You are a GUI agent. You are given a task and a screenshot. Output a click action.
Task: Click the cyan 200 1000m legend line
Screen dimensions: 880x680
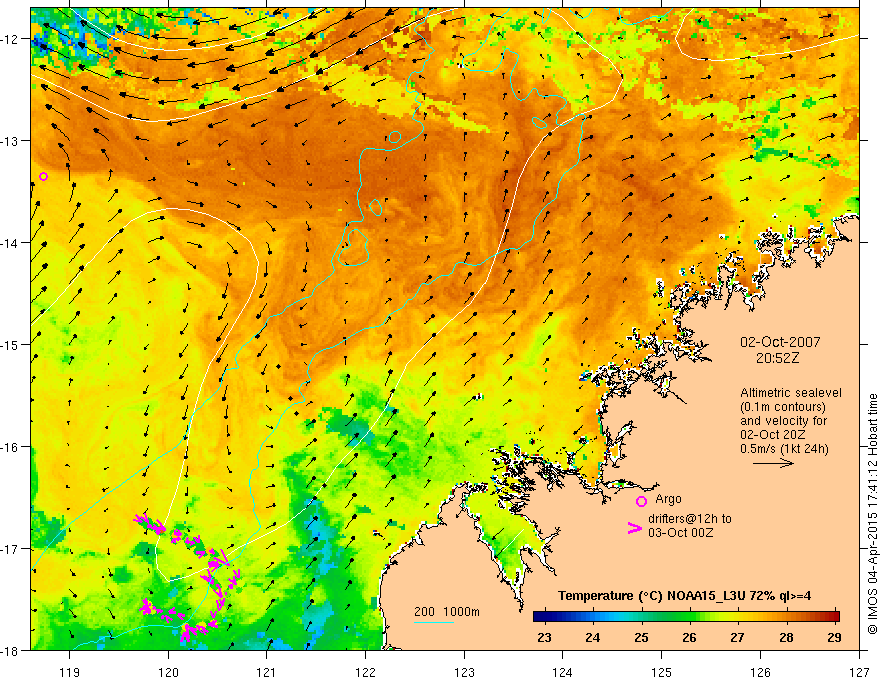pos(434,622)
